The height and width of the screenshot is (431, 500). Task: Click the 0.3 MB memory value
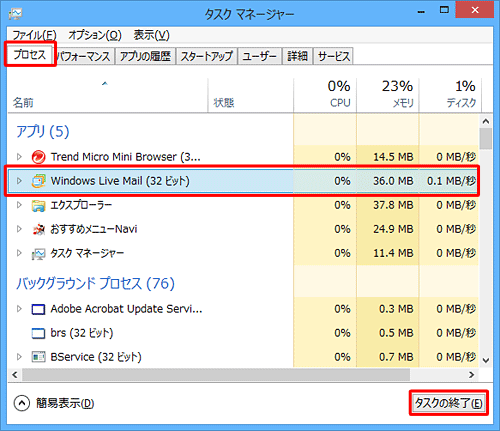coord(396,309)
